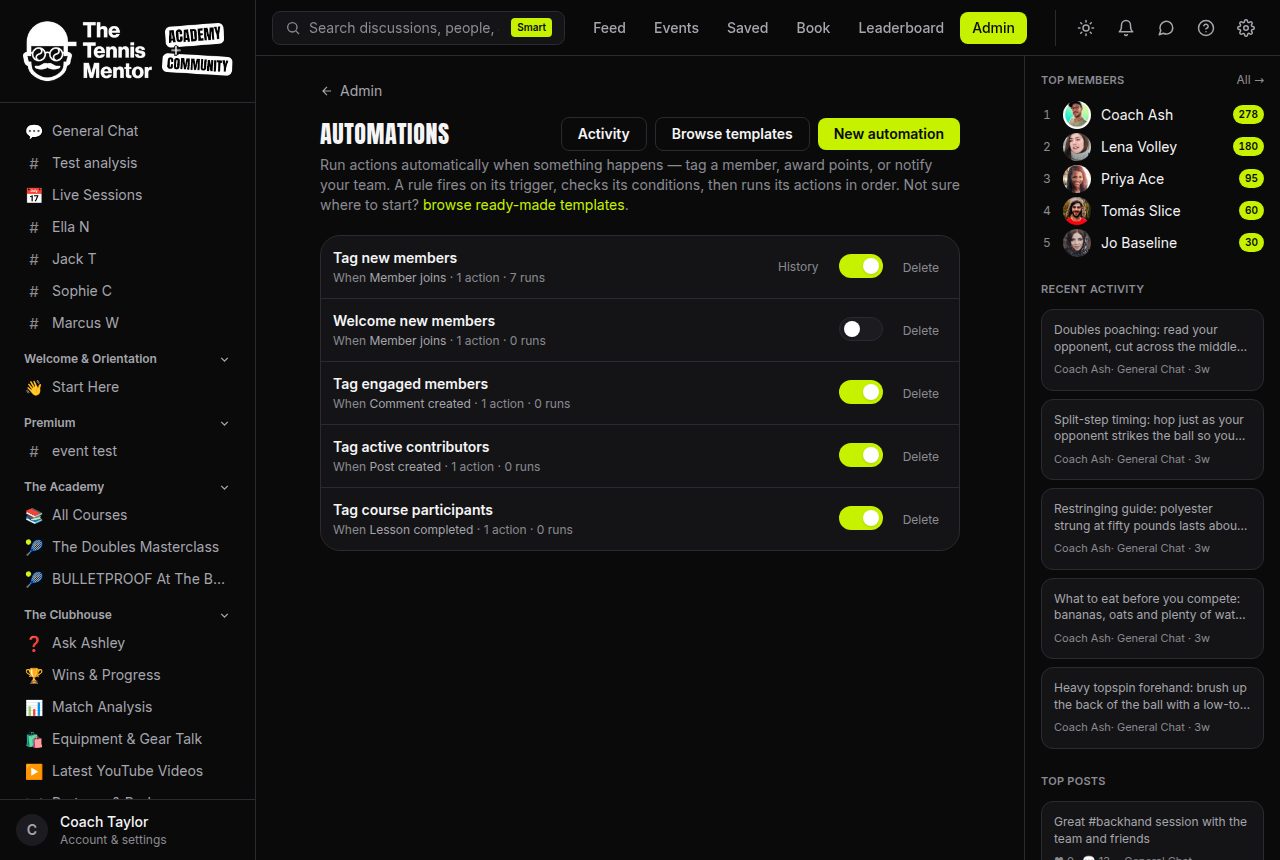Viewport: 1280px width, 860px height.
Task: Enable the Welcome new members automation
Action: pyautogui.click(x=861, y=329)
